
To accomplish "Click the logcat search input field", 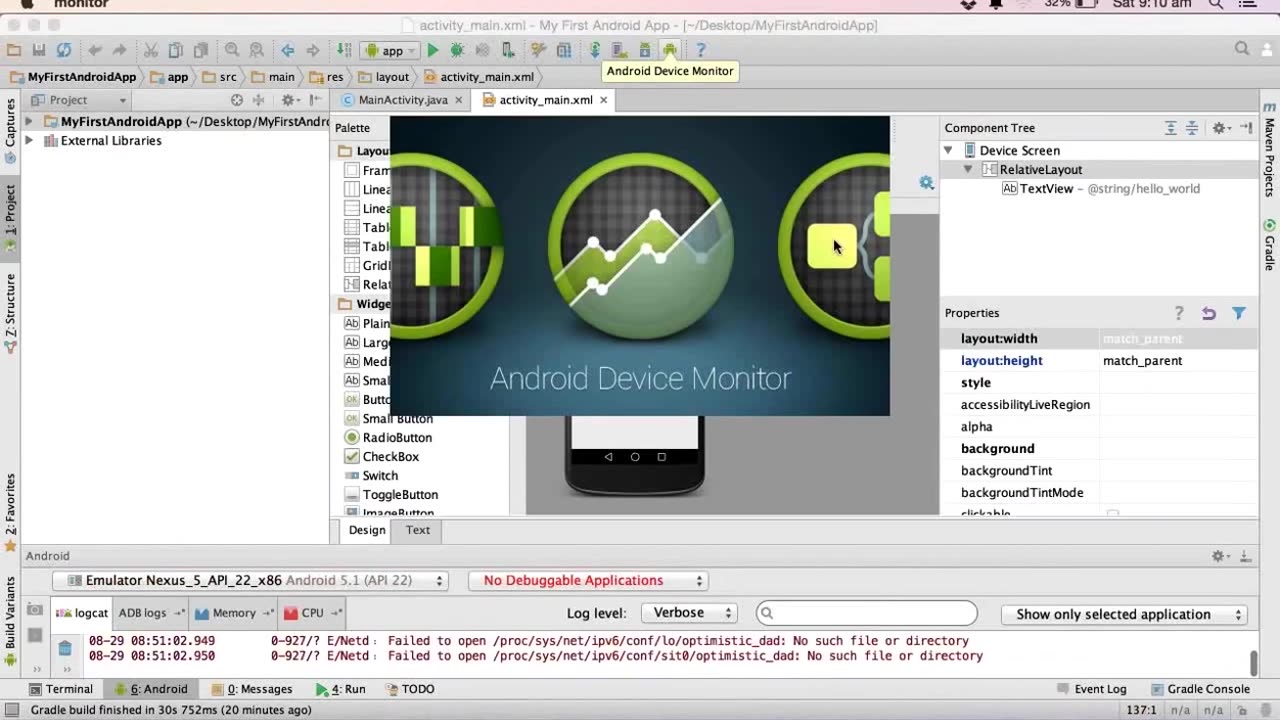I will (x=866, y=613).
